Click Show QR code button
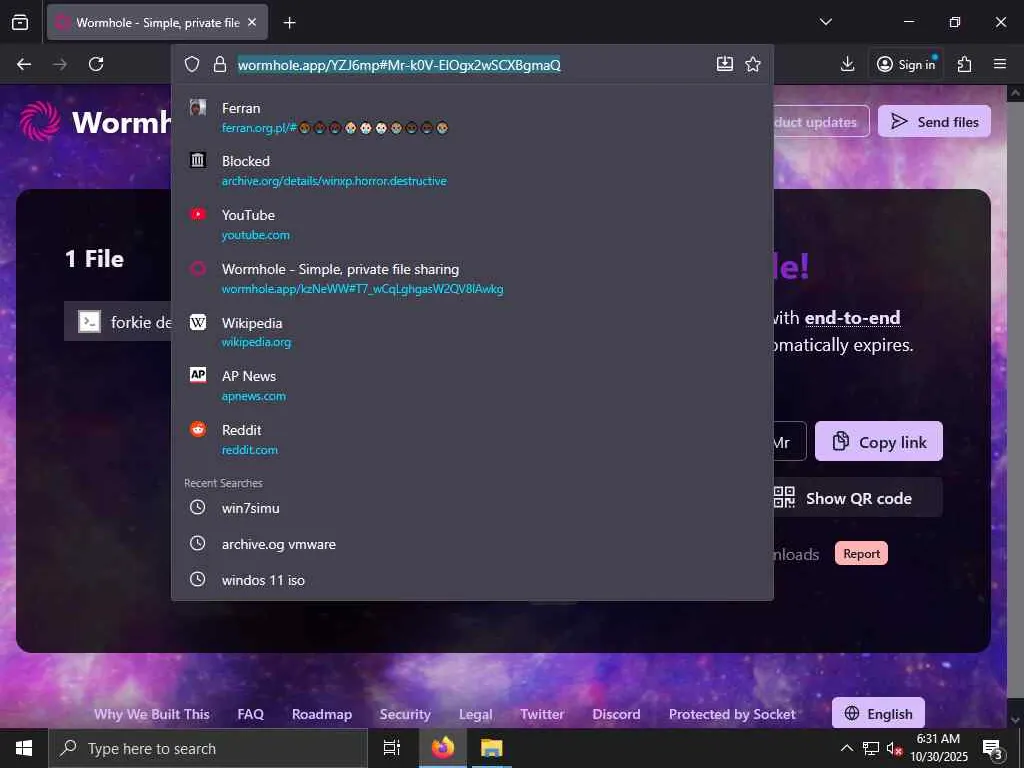This screenshot has width=1024, height=768. point(857,498)
